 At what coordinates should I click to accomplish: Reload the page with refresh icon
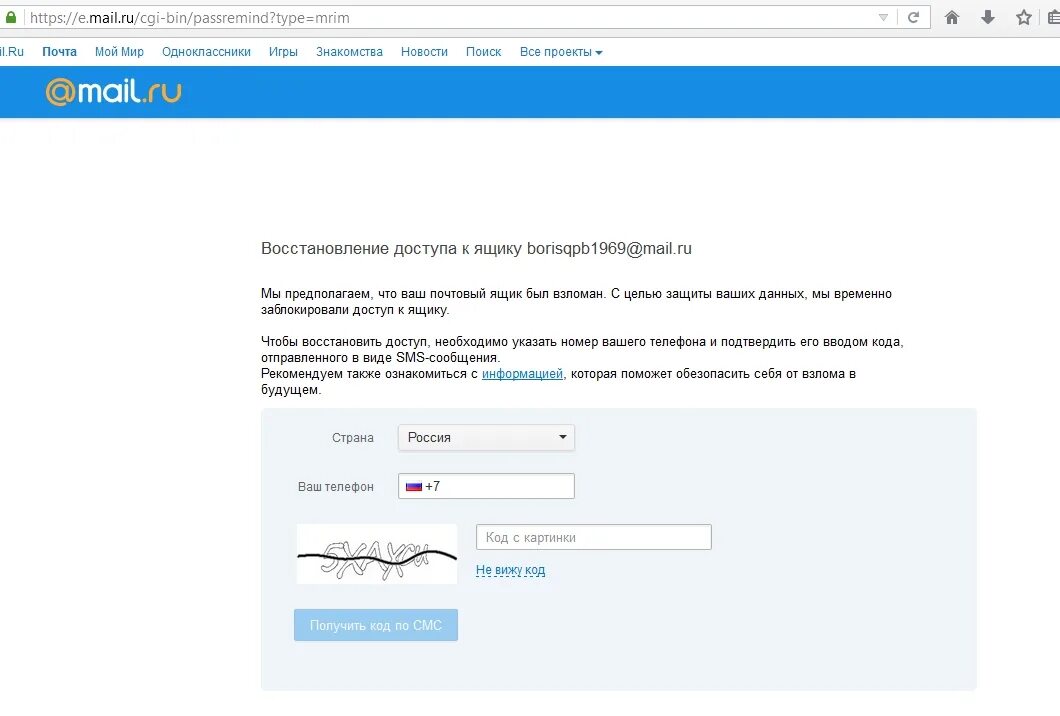click(913, 18)
